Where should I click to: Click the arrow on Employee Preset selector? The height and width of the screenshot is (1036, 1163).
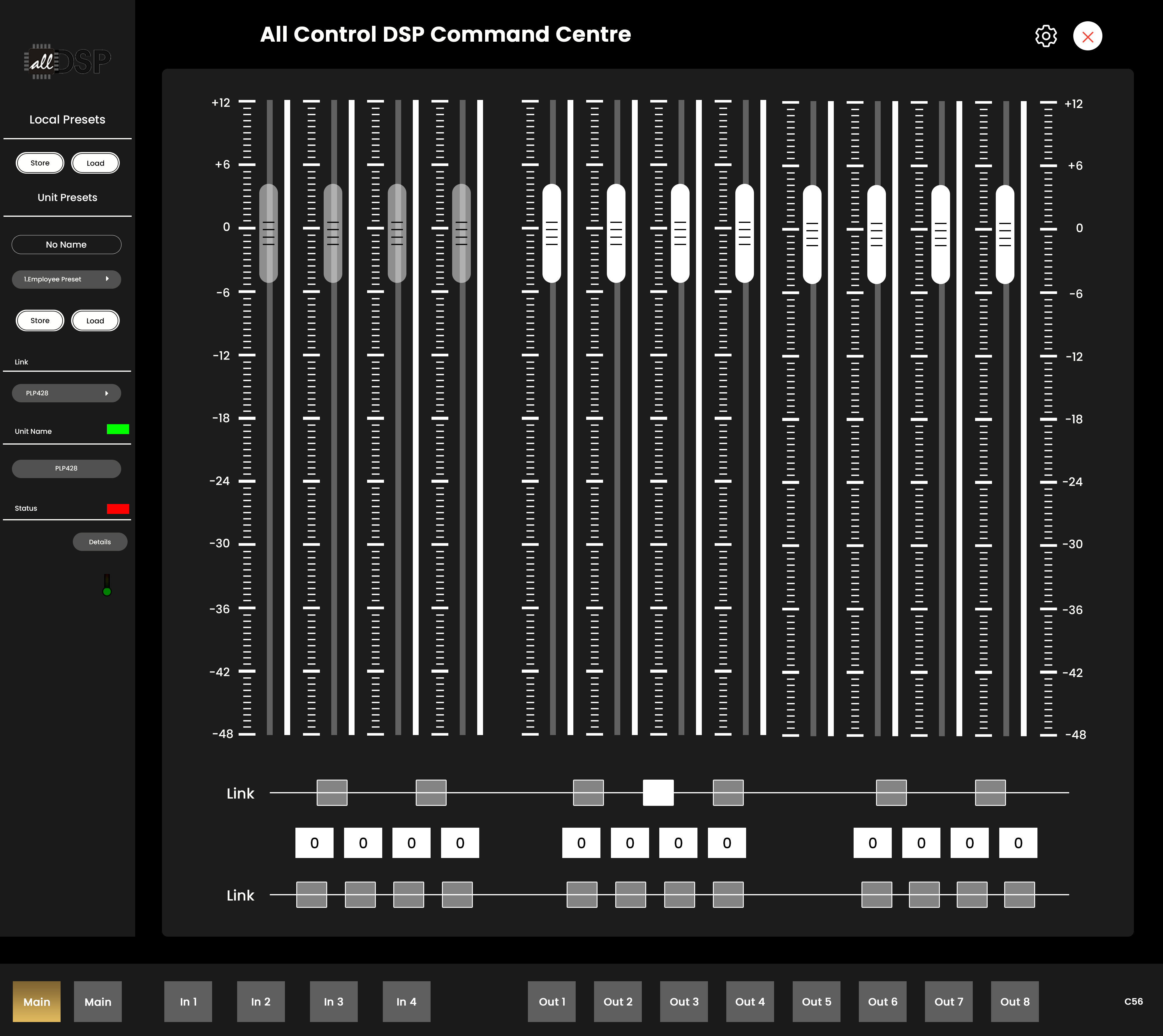[107, 279]
